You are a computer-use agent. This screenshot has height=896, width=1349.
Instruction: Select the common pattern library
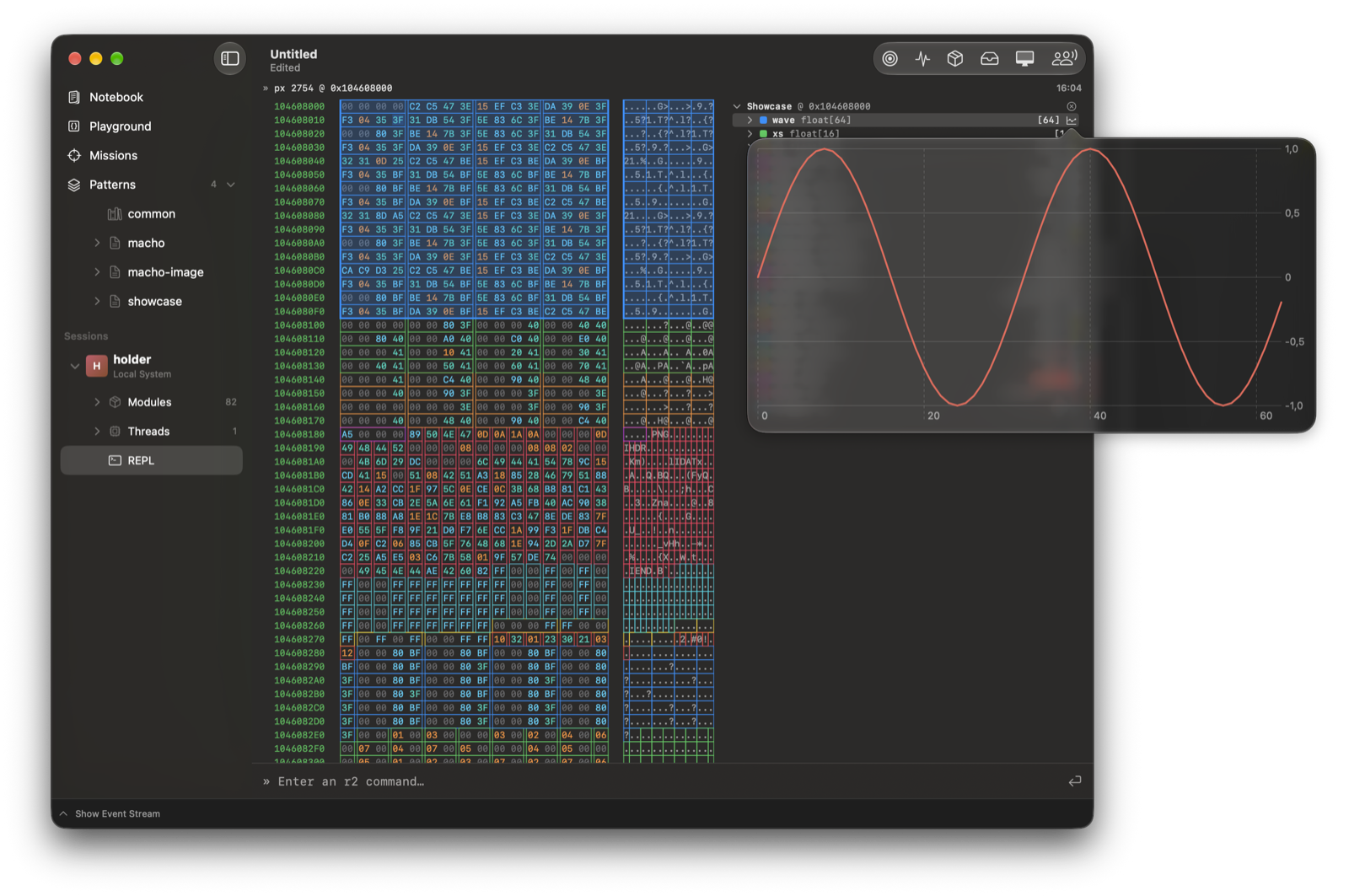coord(151,214)
